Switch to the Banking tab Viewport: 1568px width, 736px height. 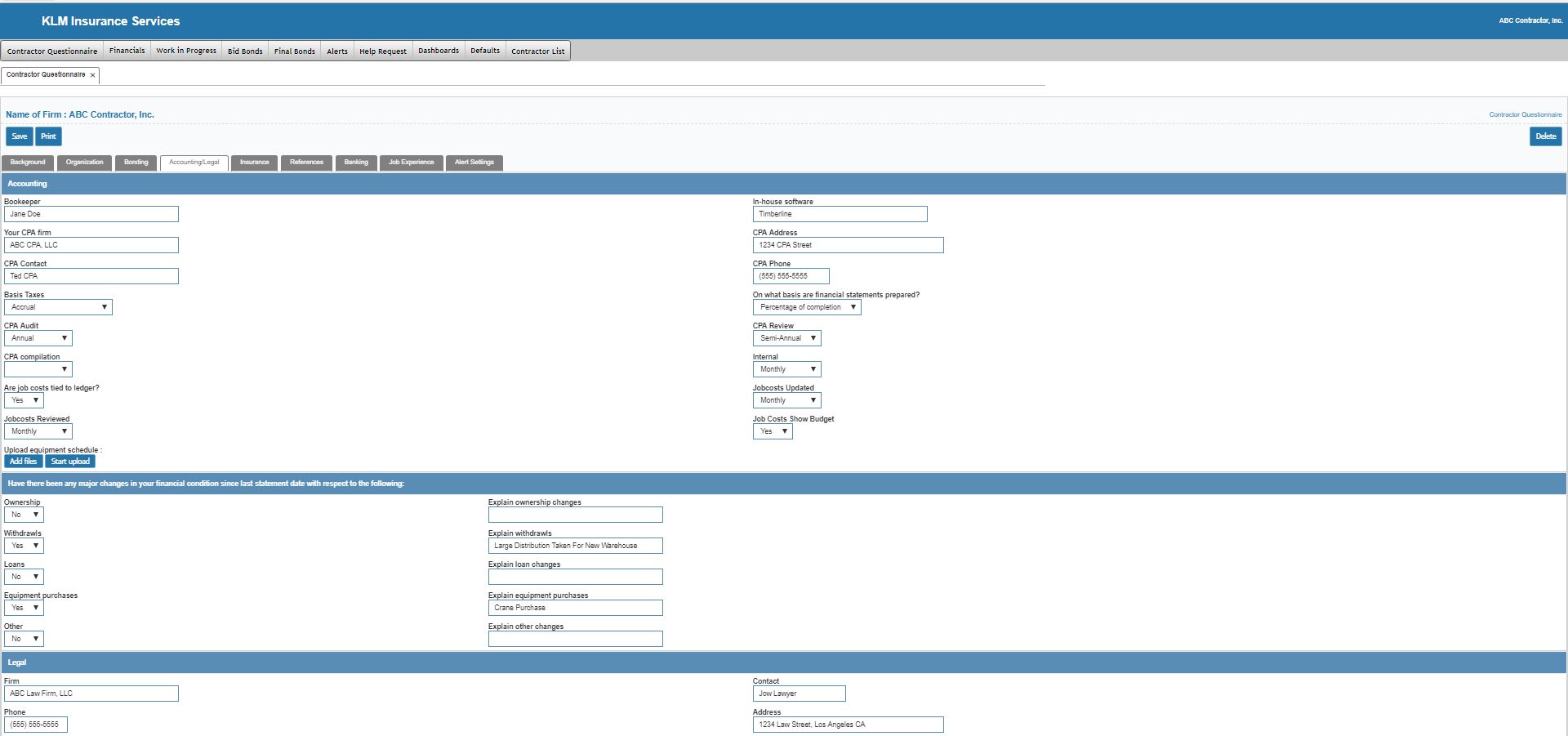(356, 163)
